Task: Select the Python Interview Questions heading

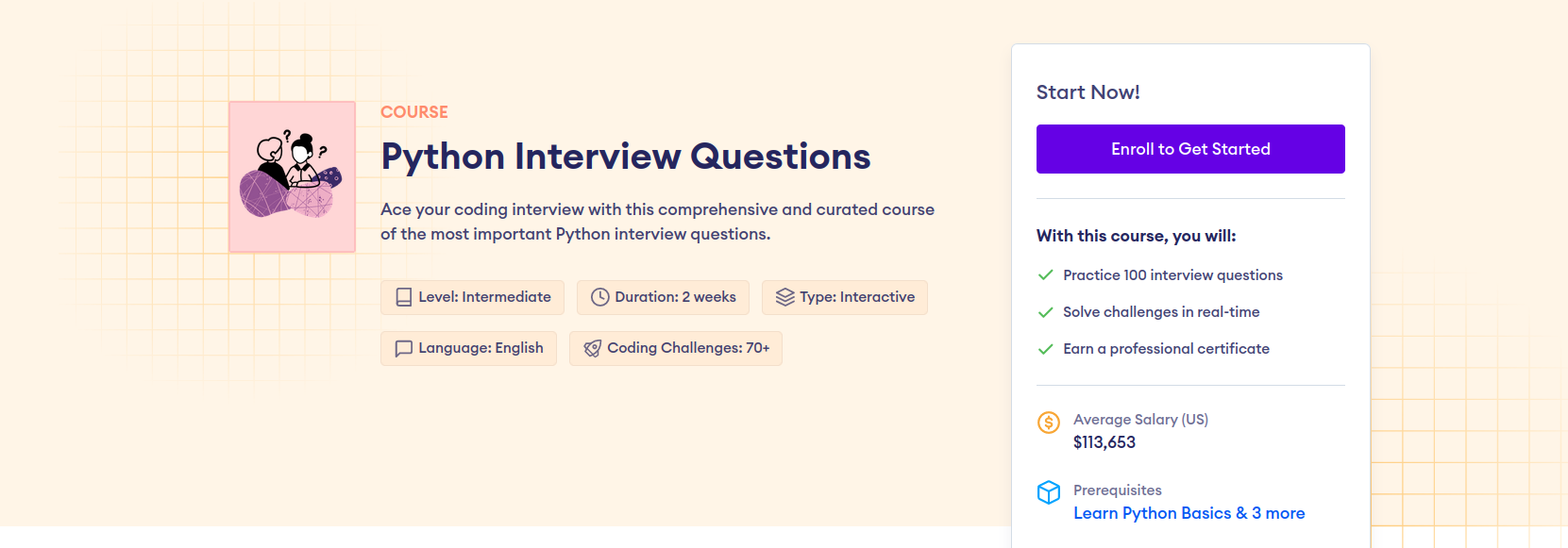Action: click(x=625, y=156)
